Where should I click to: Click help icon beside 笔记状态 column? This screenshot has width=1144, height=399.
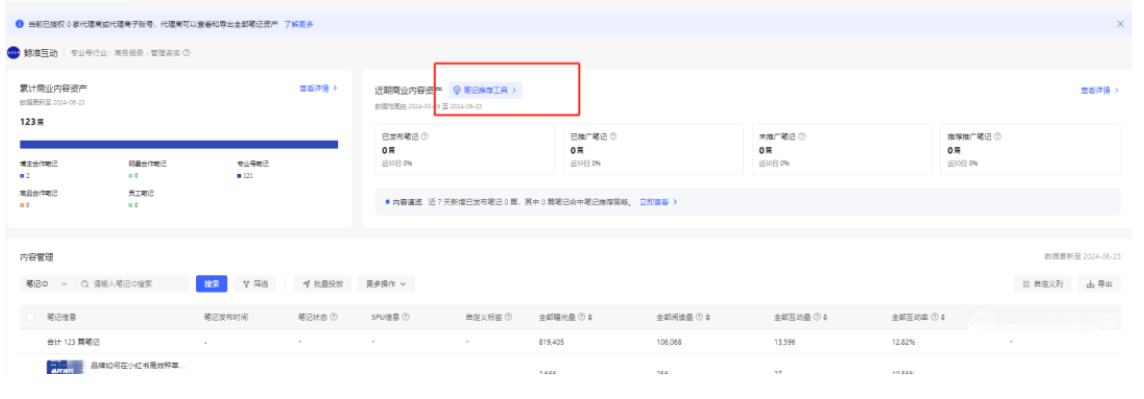click(333, 317)
